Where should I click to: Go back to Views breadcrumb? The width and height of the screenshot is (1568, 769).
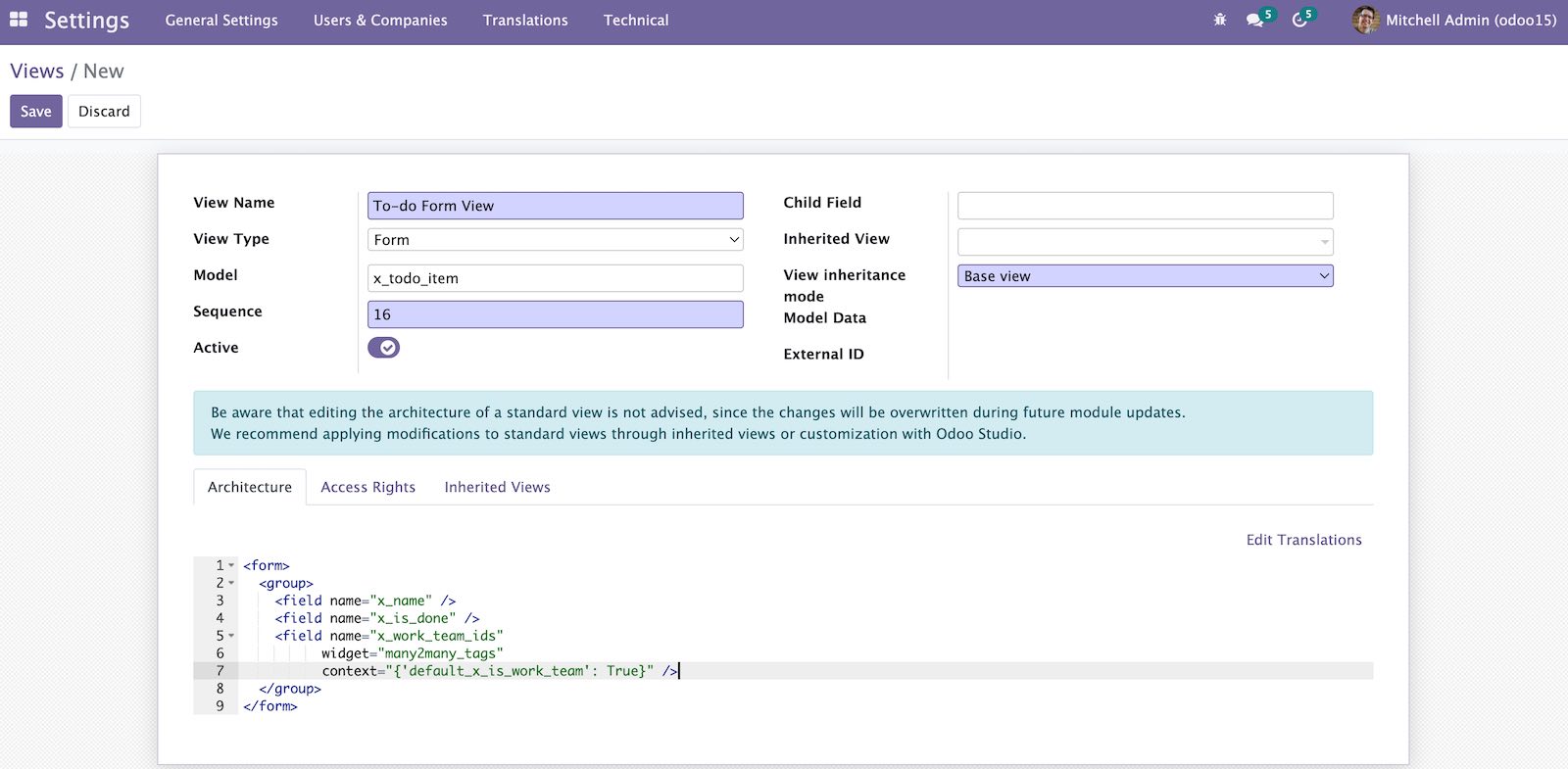(37, 71)
